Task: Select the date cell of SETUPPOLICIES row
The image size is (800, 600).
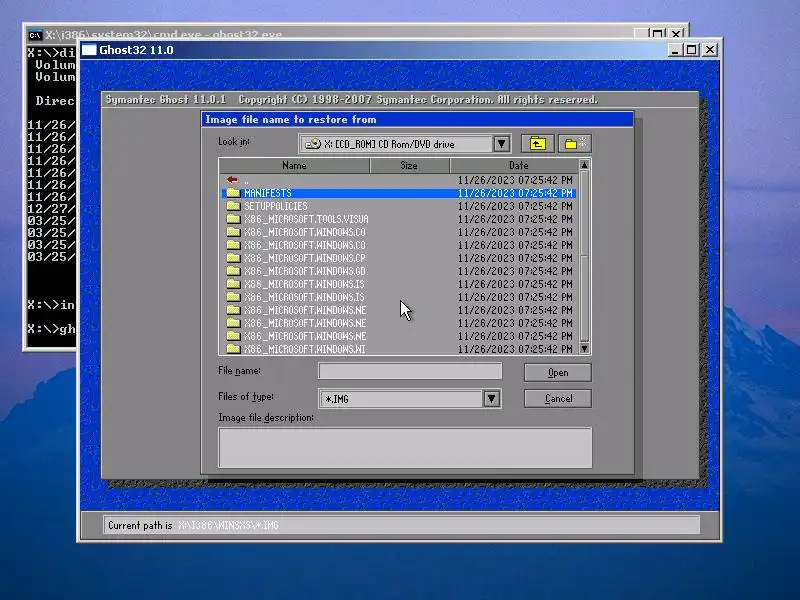Action: click(x=515, y=206)
